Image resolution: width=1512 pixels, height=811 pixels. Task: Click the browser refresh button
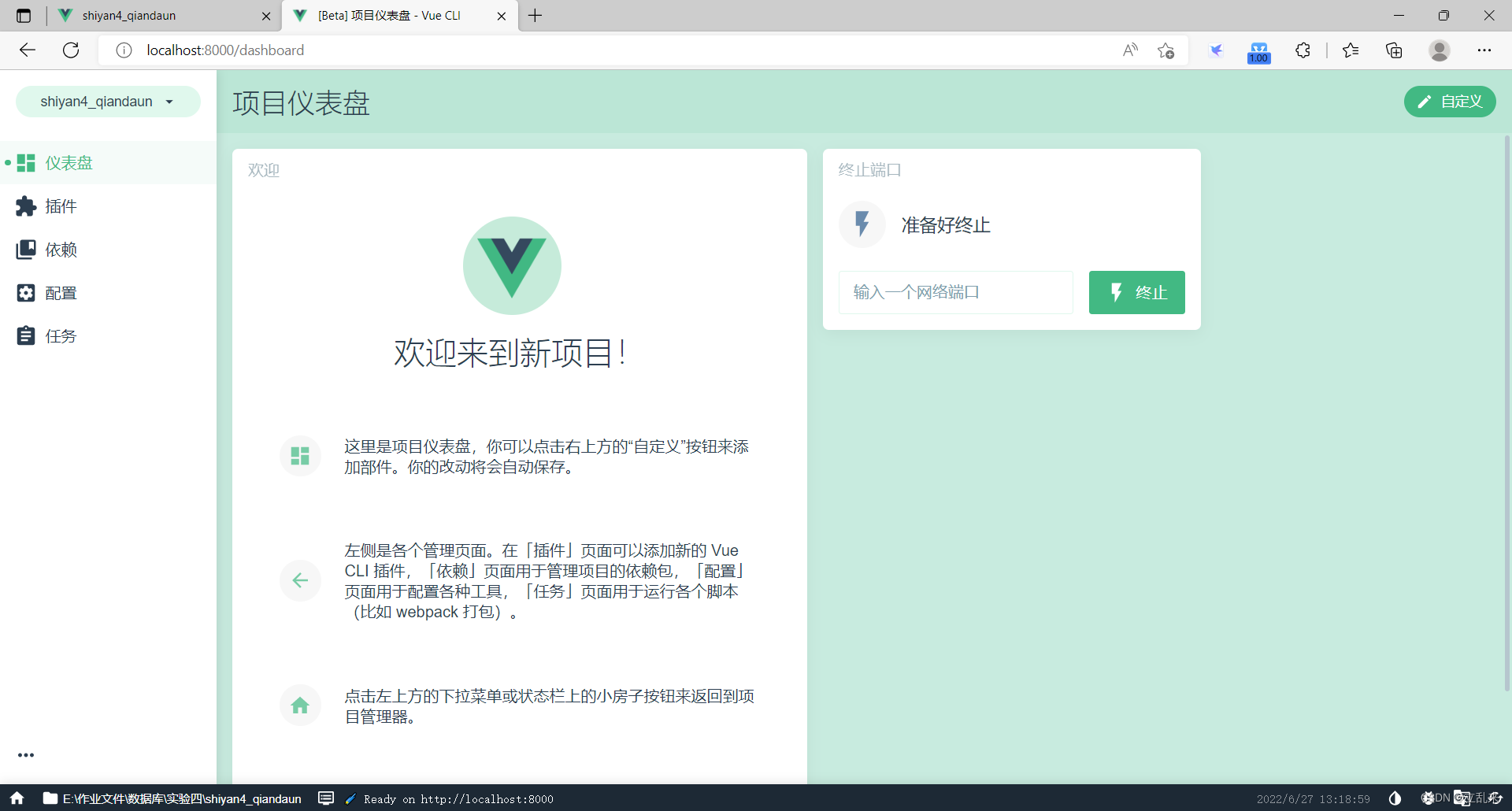pos(71,50)
